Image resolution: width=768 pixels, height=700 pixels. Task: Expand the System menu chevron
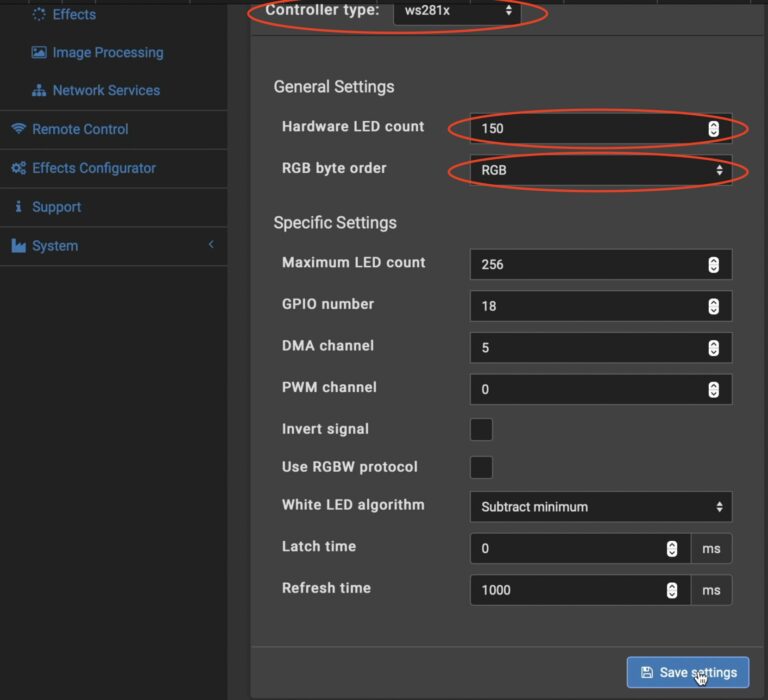point(211,245)
